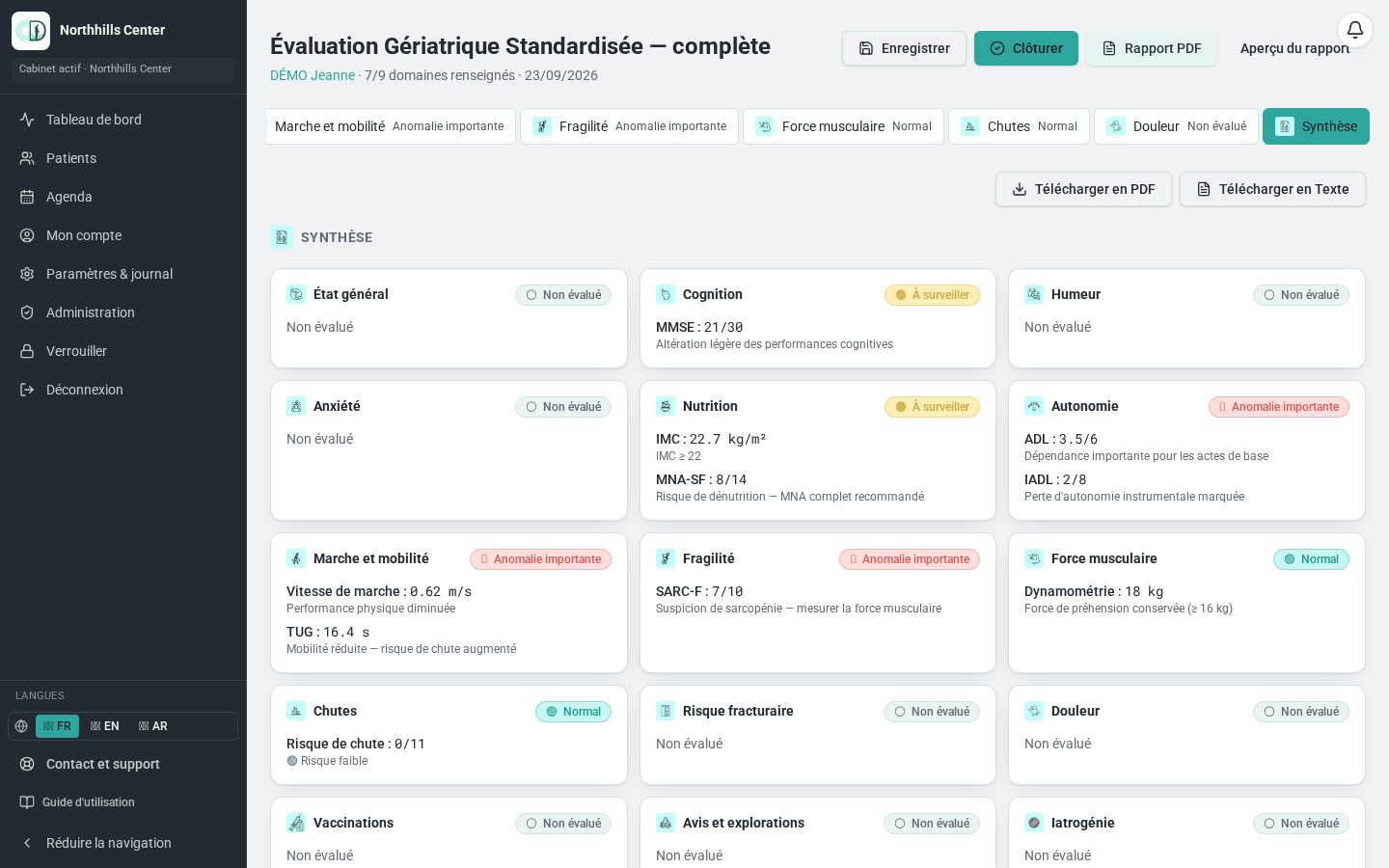
Task: Switch language to AR
Action: [153, 726]
